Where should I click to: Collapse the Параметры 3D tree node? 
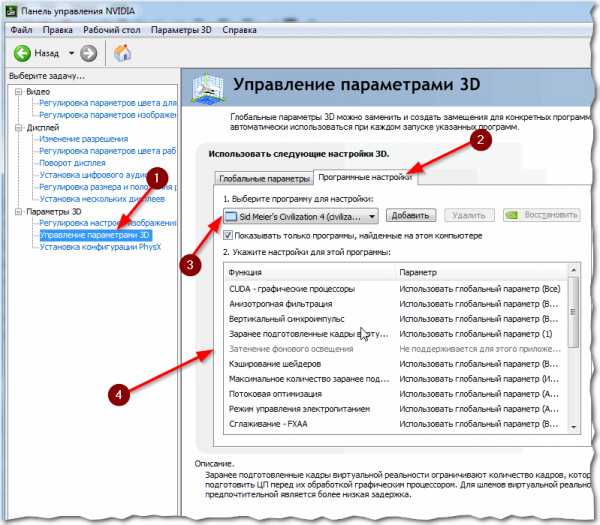click(18, 212)
